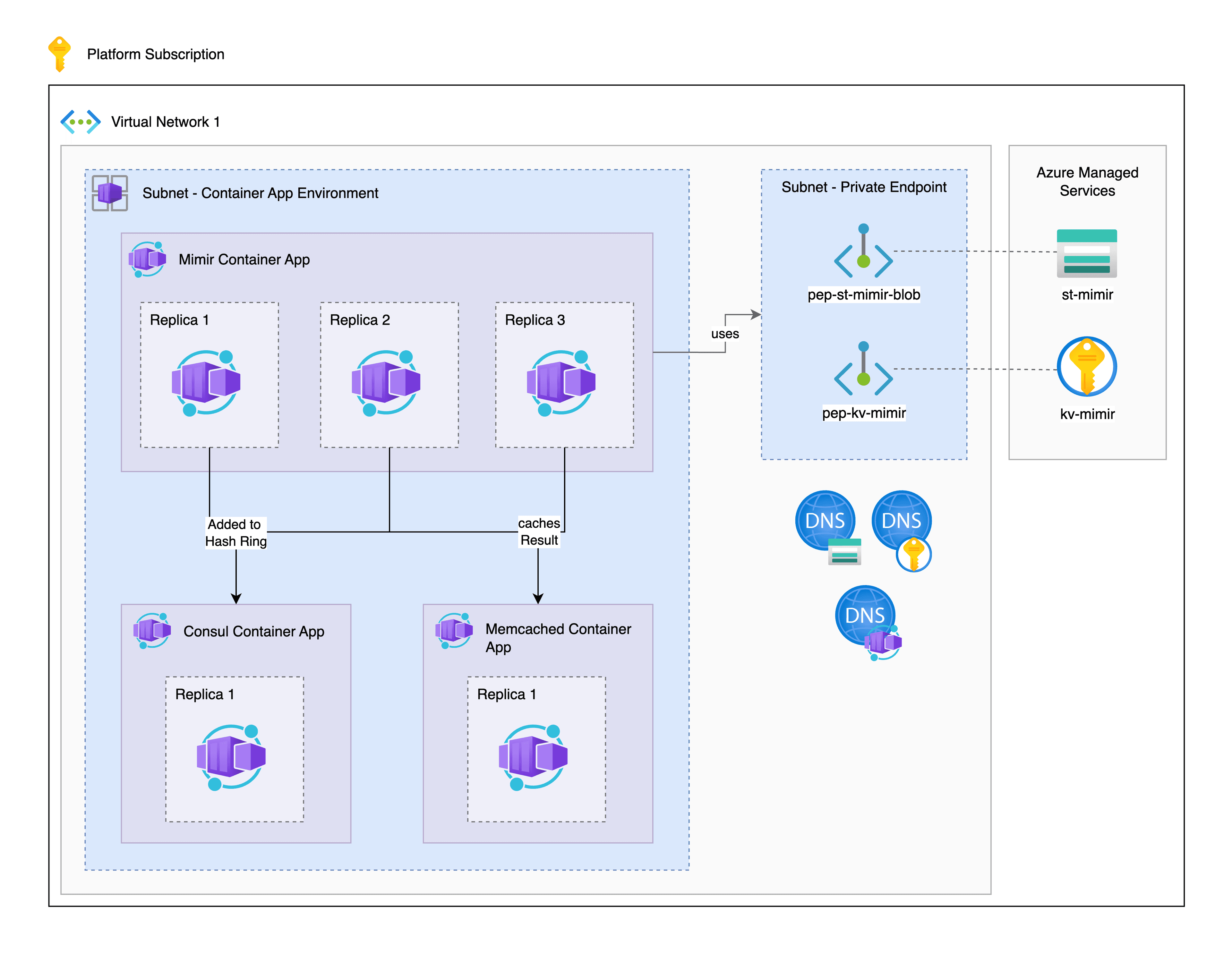Click the Container App Environment subnet icon

click(x=110, y=193)
